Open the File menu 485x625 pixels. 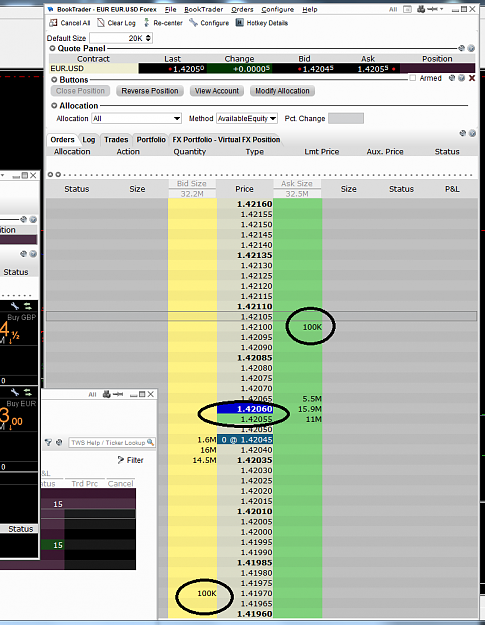[x=171, y=9]
